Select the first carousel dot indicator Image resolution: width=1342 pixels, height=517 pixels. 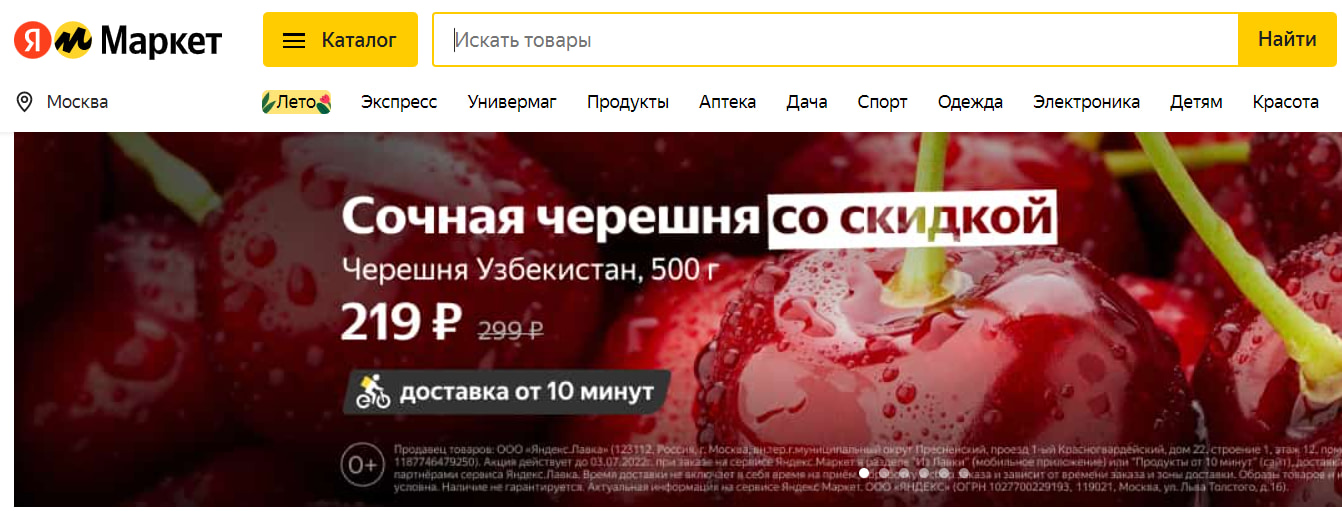(x=864, y=473)
